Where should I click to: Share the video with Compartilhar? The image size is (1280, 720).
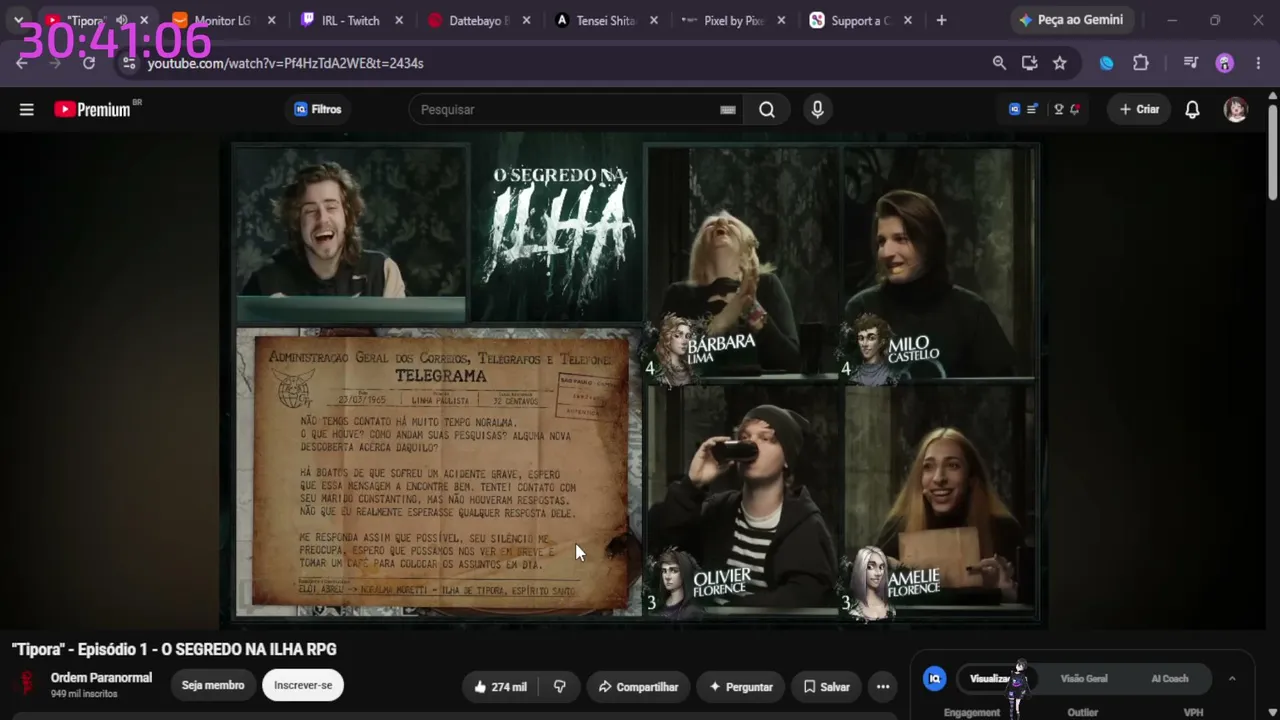tap(638, 687)
